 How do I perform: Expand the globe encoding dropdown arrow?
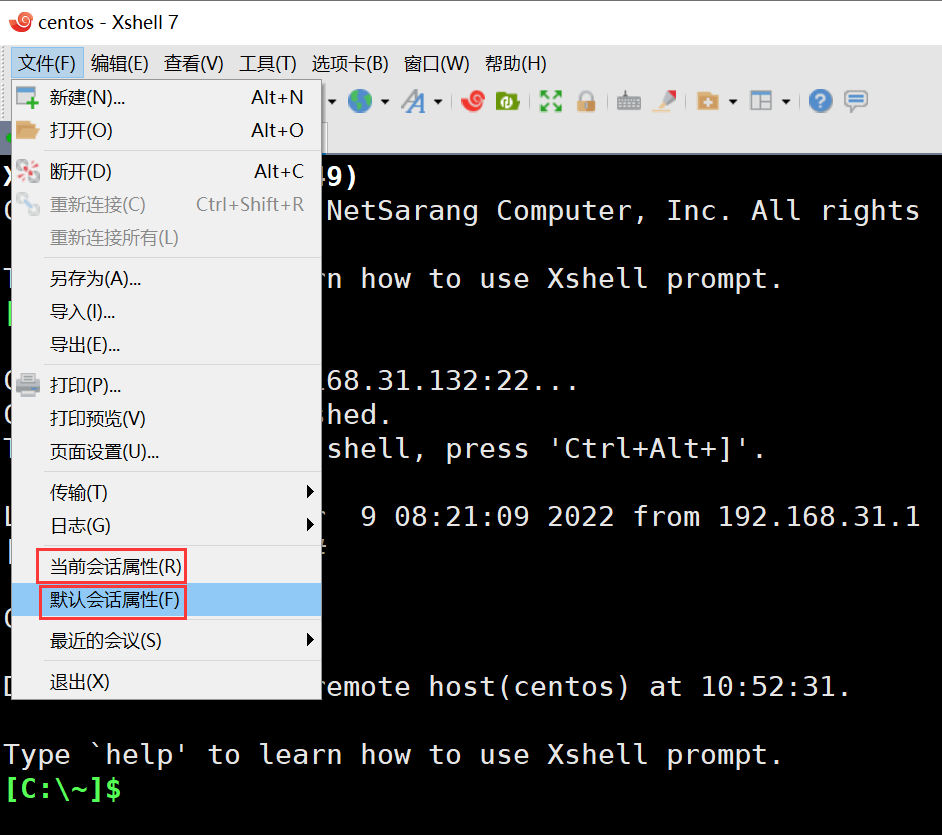(x=385, y=102)
